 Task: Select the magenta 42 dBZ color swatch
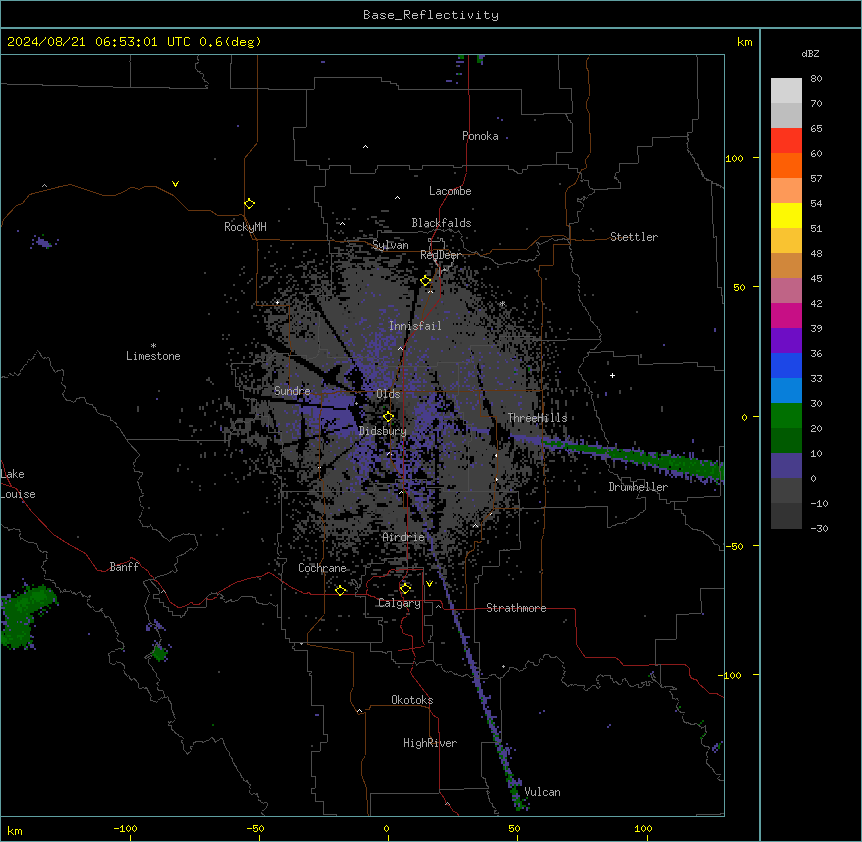[786, 315]
